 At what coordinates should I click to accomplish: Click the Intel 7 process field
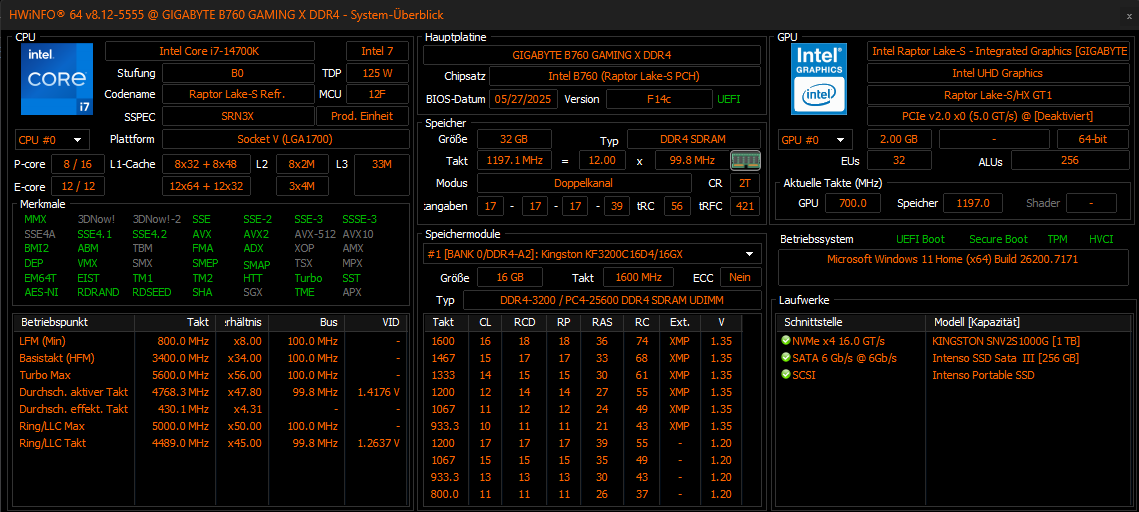[377, 51]
